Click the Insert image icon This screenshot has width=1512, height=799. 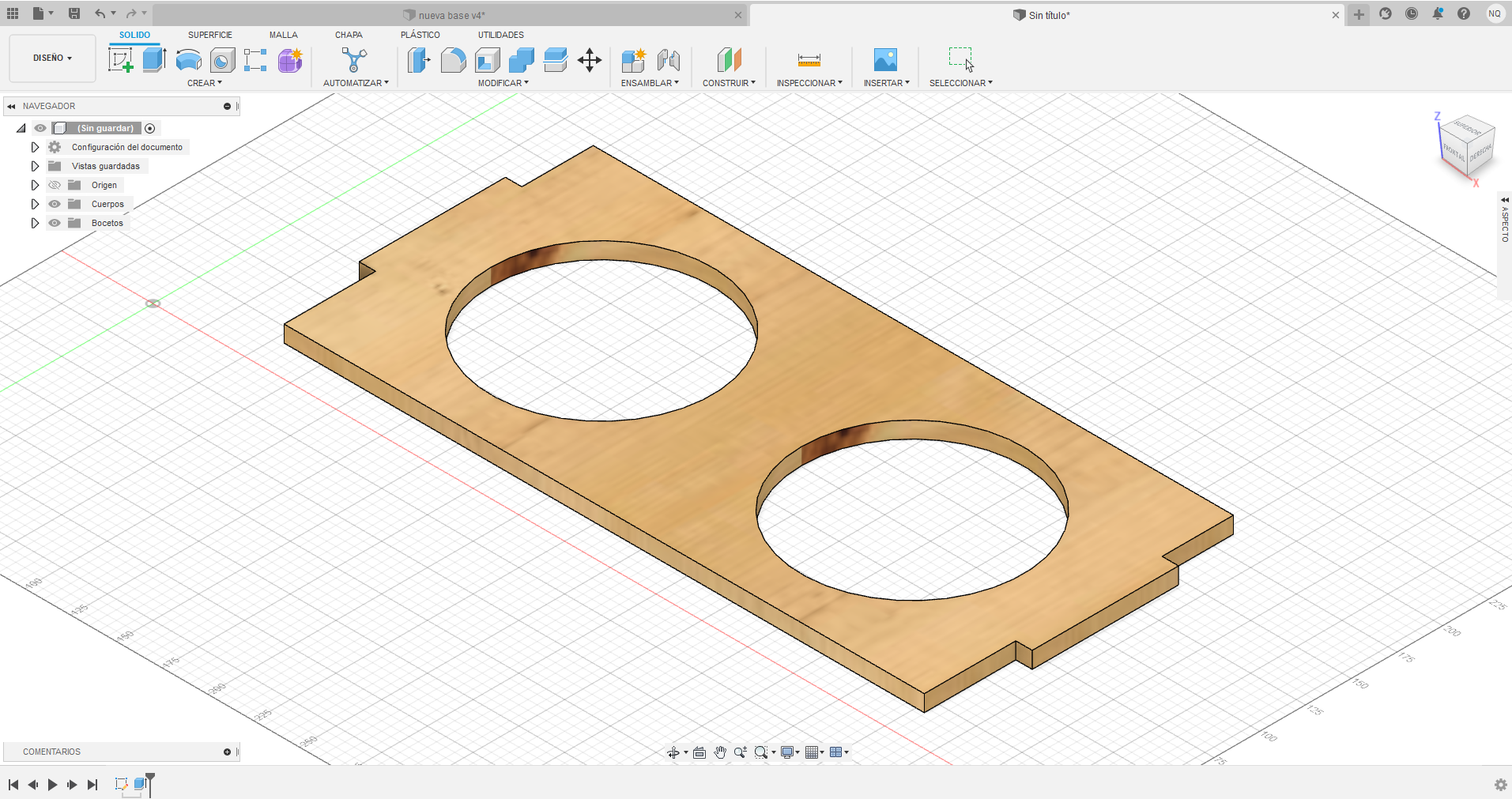[885, 60]
